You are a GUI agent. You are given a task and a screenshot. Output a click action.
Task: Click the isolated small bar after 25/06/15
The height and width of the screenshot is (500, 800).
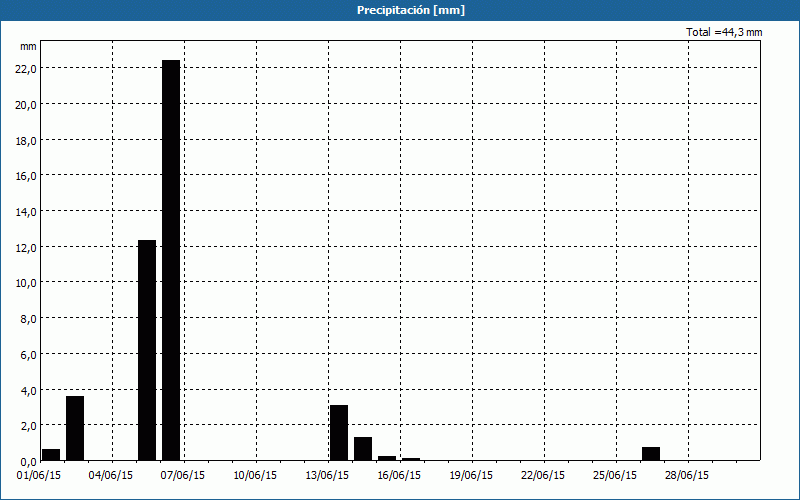(x=651, y=454)
